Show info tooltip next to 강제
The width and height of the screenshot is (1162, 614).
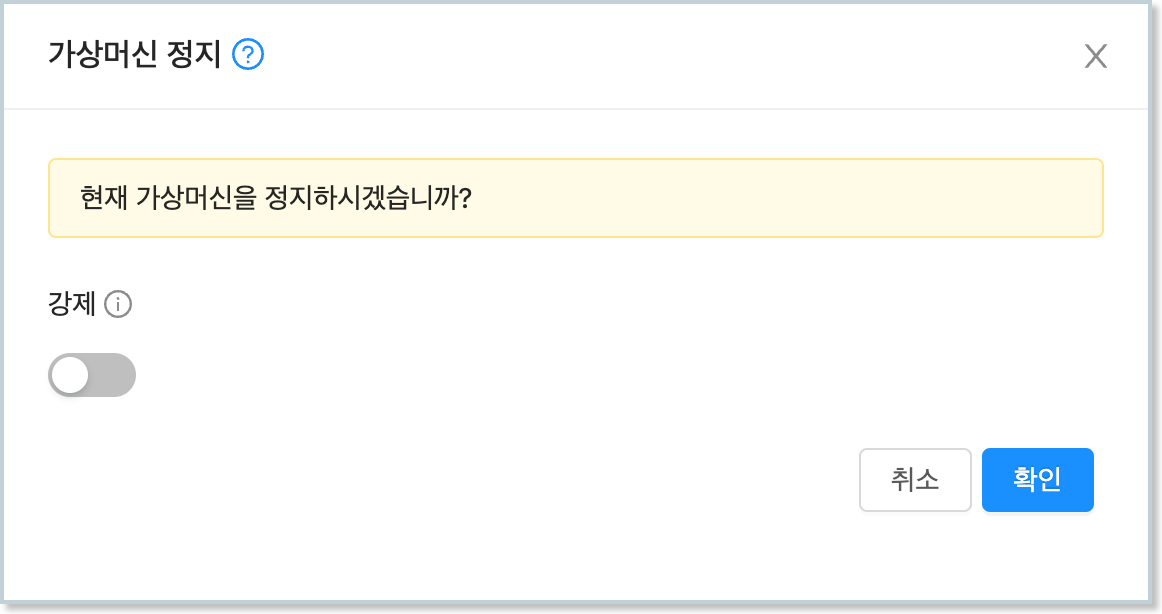[x=118, y=304]
